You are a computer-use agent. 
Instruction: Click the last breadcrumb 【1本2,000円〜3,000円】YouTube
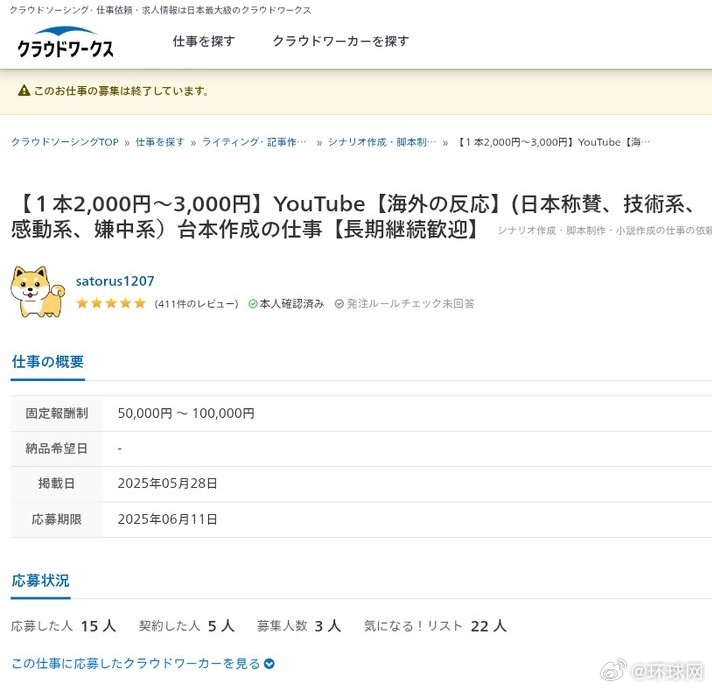point(553,142)
